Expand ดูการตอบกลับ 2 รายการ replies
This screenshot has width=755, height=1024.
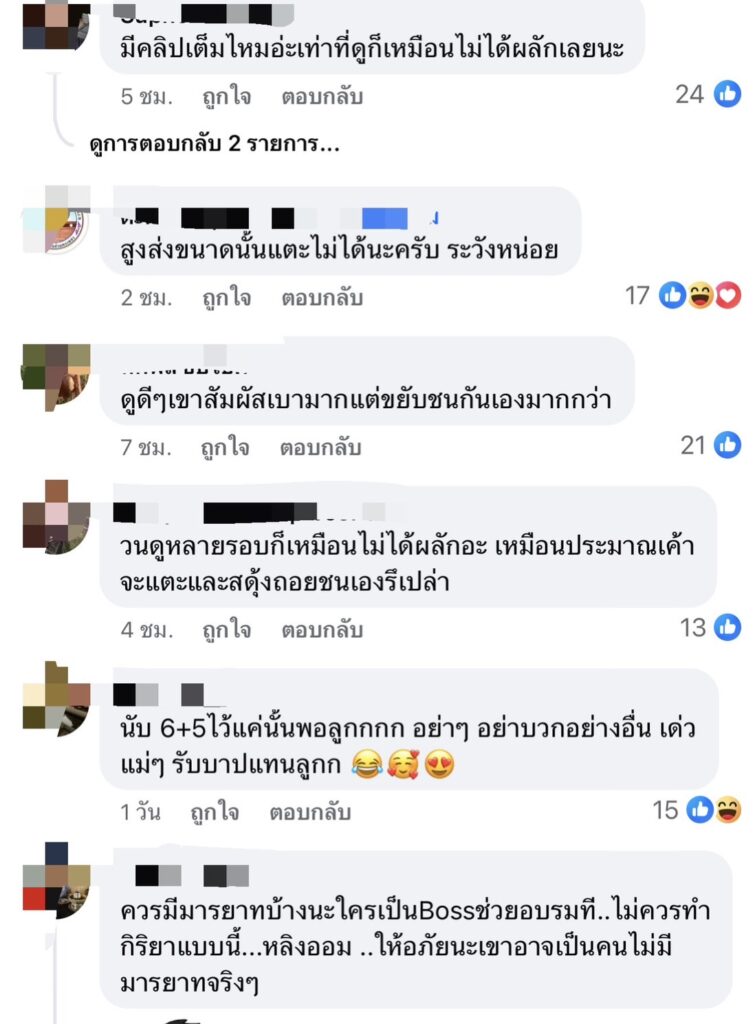pyautogui.click(x=214, y=143)
